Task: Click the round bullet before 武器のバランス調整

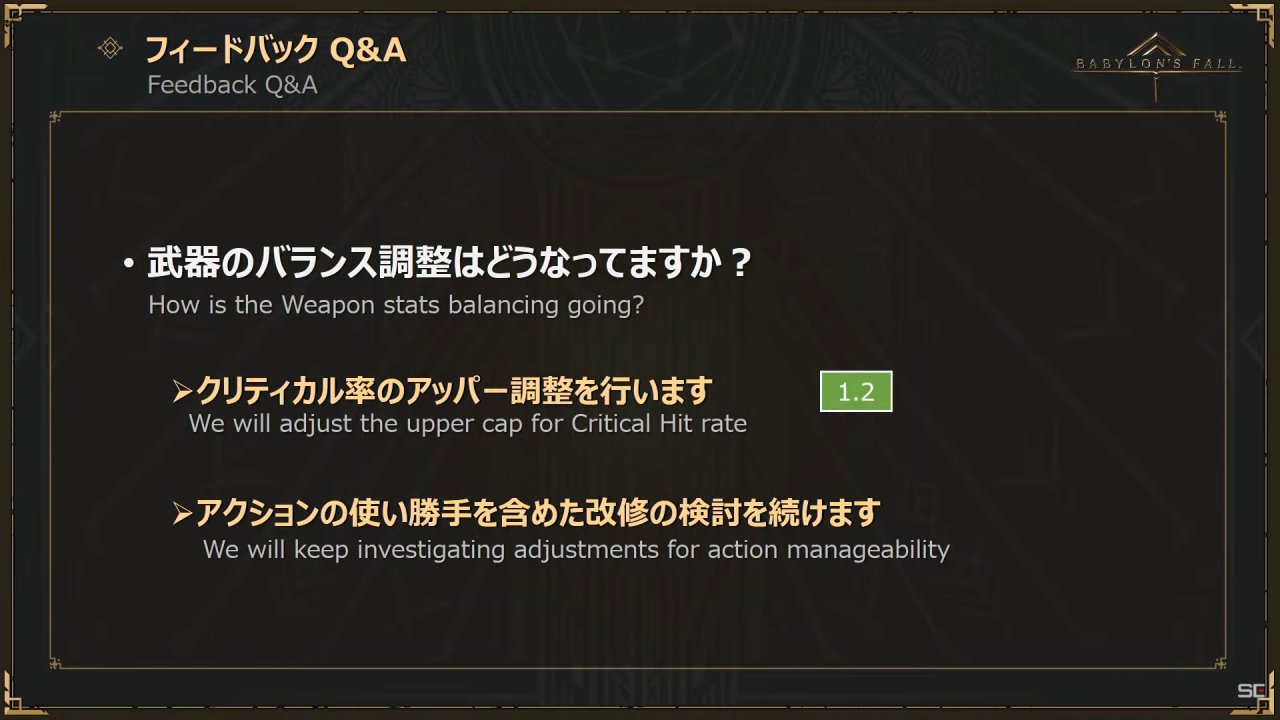Action: coord(128,265)
